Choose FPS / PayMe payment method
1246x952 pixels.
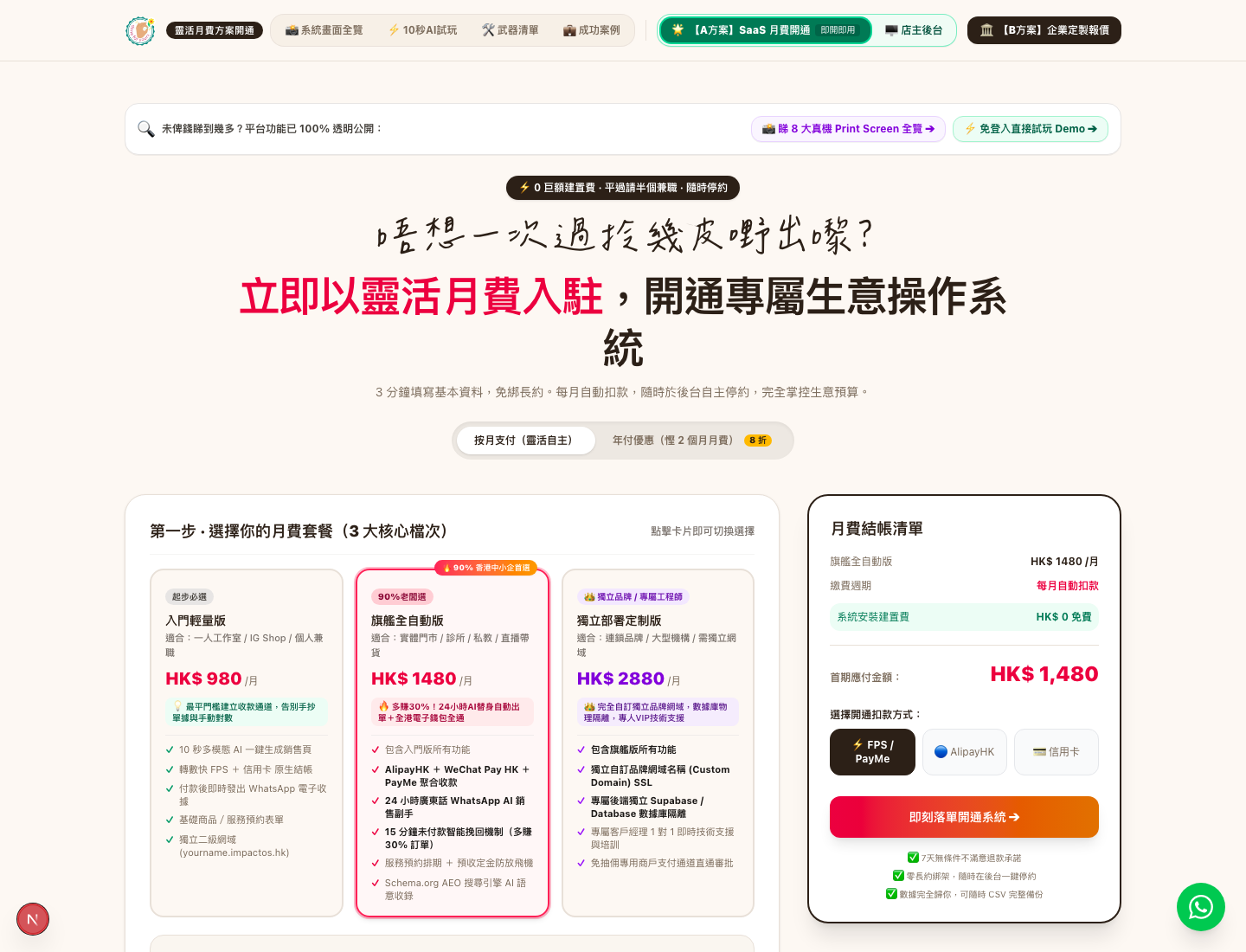(x=872, y=752)
